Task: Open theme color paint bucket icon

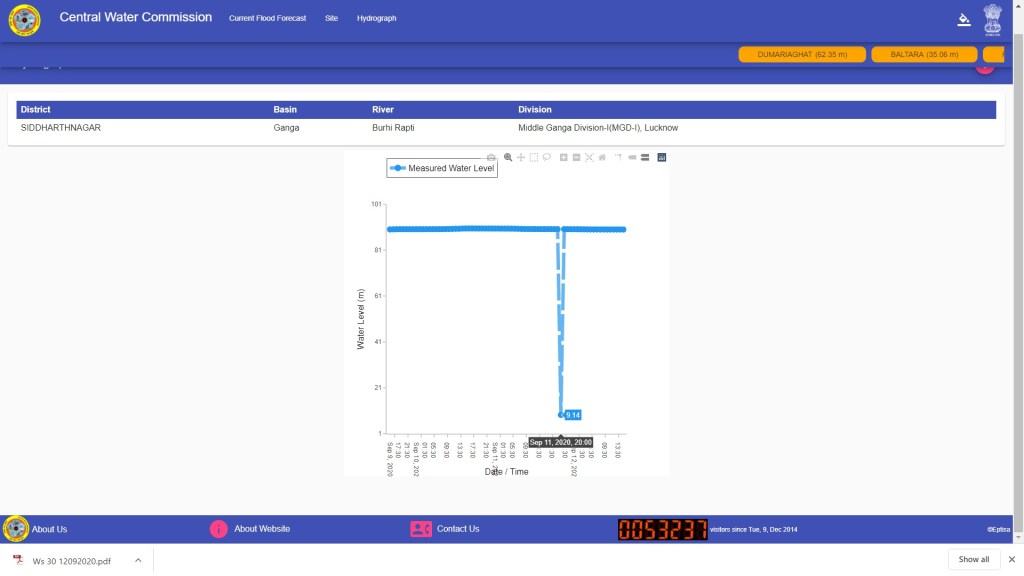Action: pos(964,18)
